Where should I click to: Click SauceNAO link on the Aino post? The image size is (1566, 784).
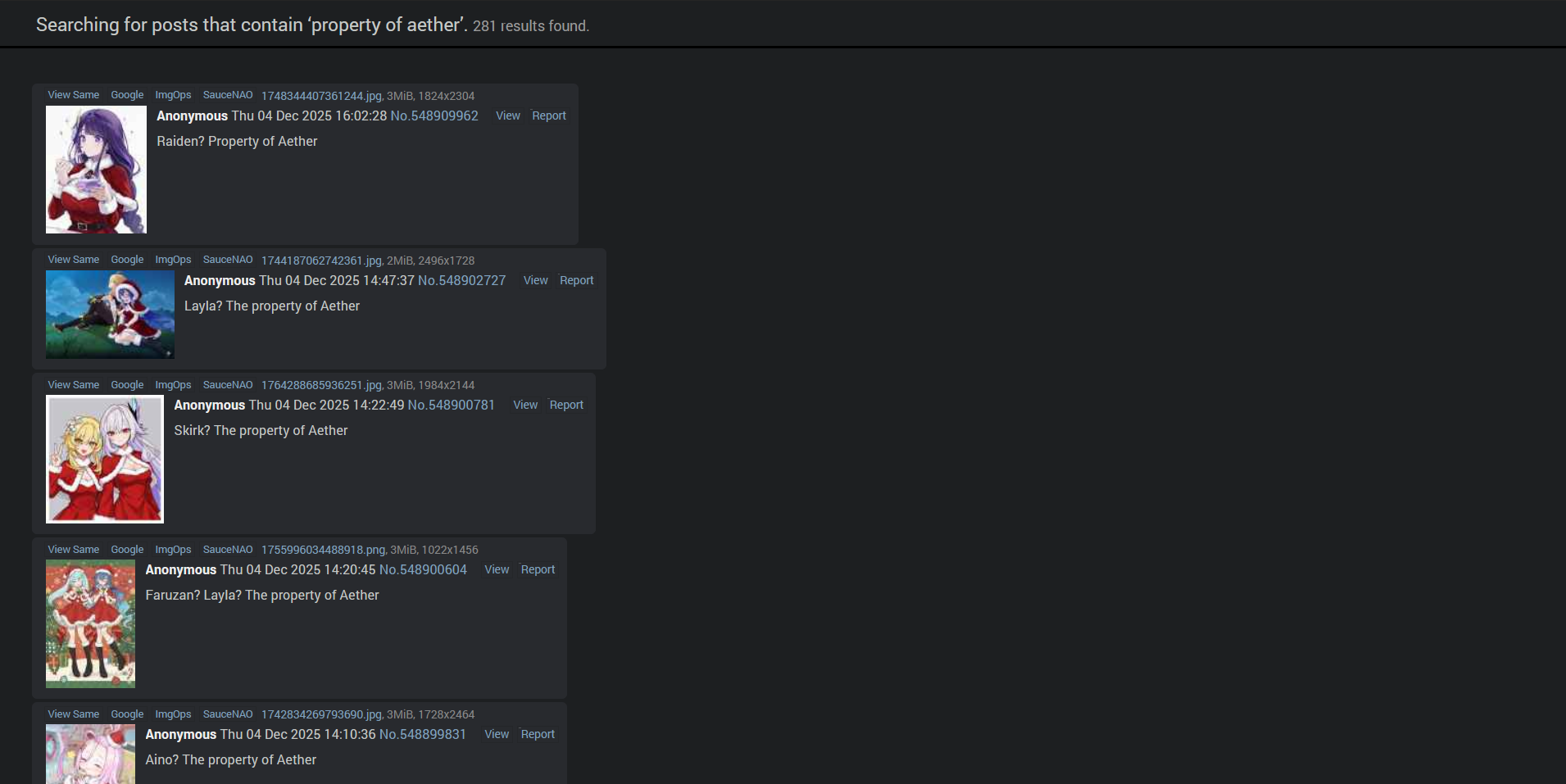(x=228, y=714)
